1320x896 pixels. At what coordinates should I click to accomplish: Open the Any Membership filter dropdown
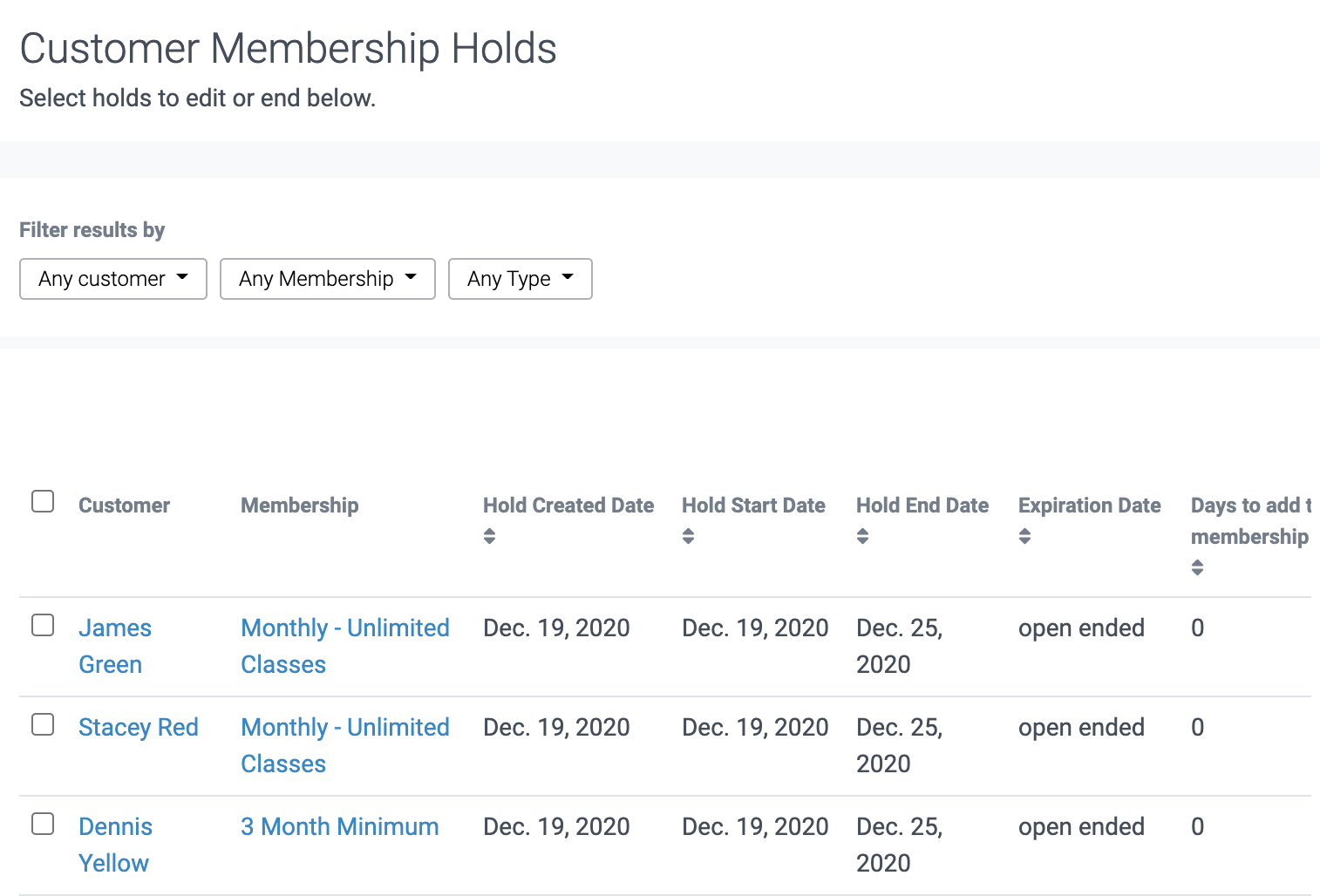pos(327,279)
